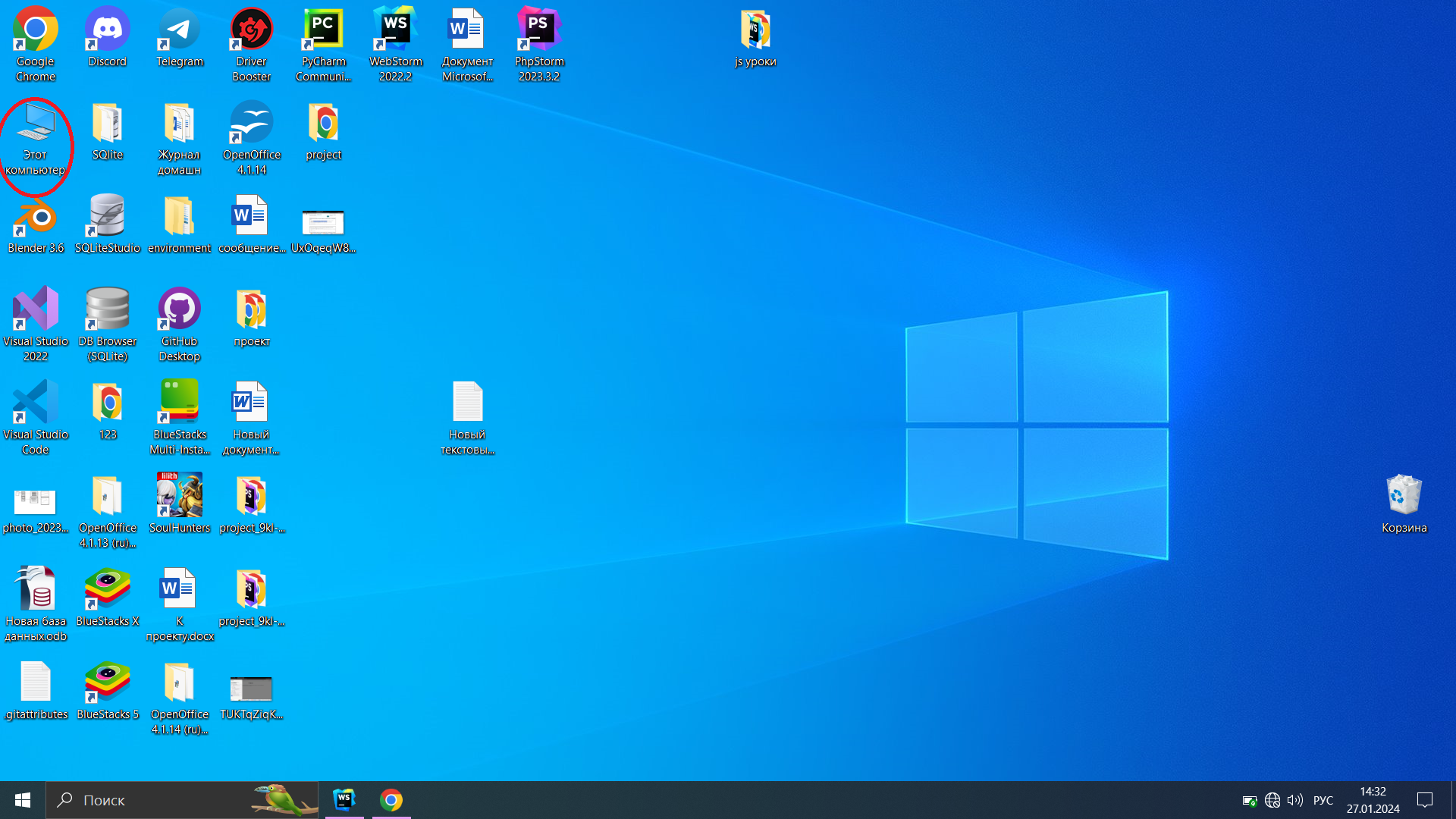Viewport: 1456px width, 819px height.
Task: Select Новый текстовый document file
Action: click(x=468, y=418)
